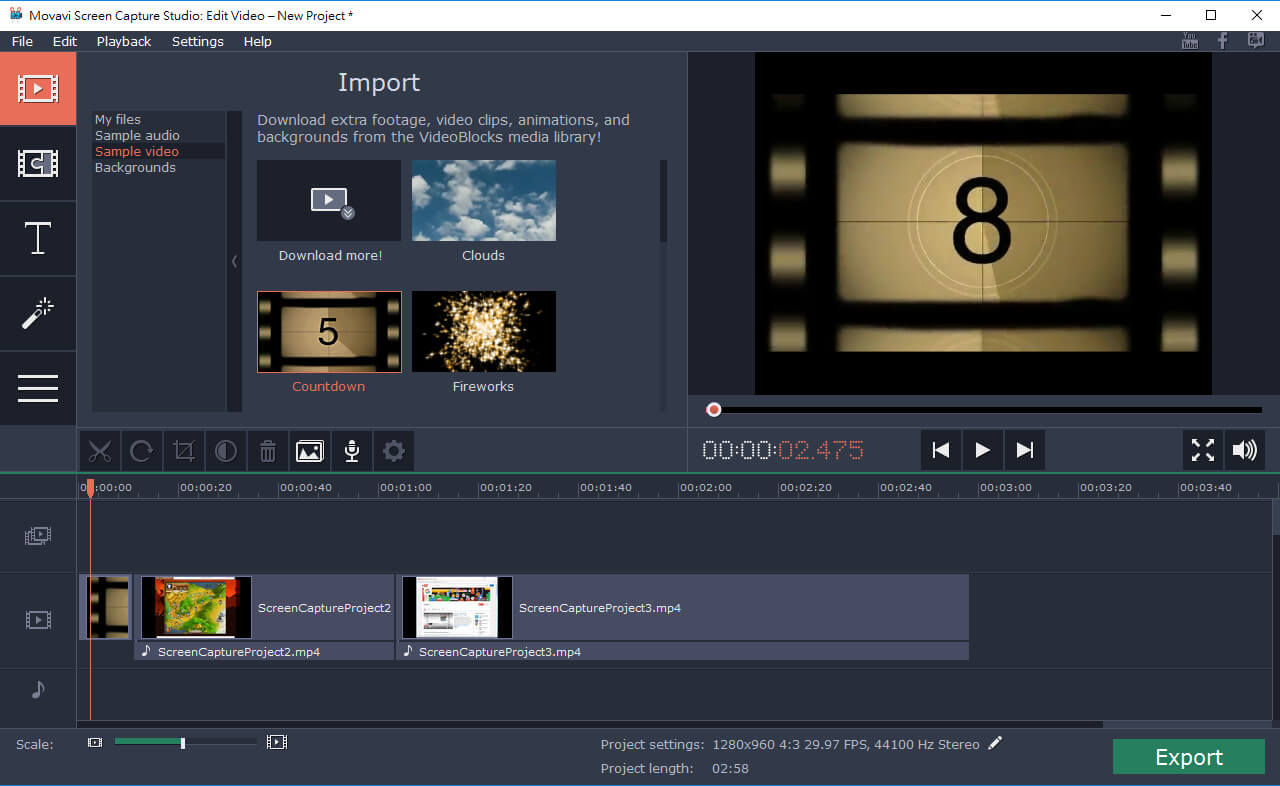
Task: Click the Download more! dropdown thumbnail
Action: (x=329, y=201)
